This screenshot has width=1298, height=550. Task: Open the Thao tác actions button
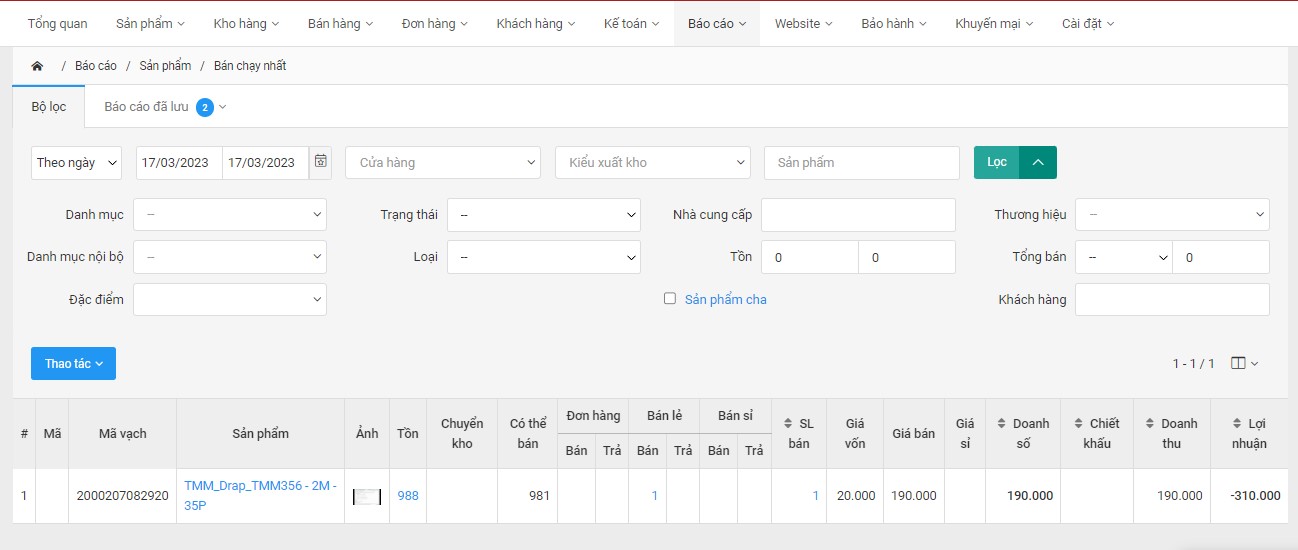click(73, 363)
